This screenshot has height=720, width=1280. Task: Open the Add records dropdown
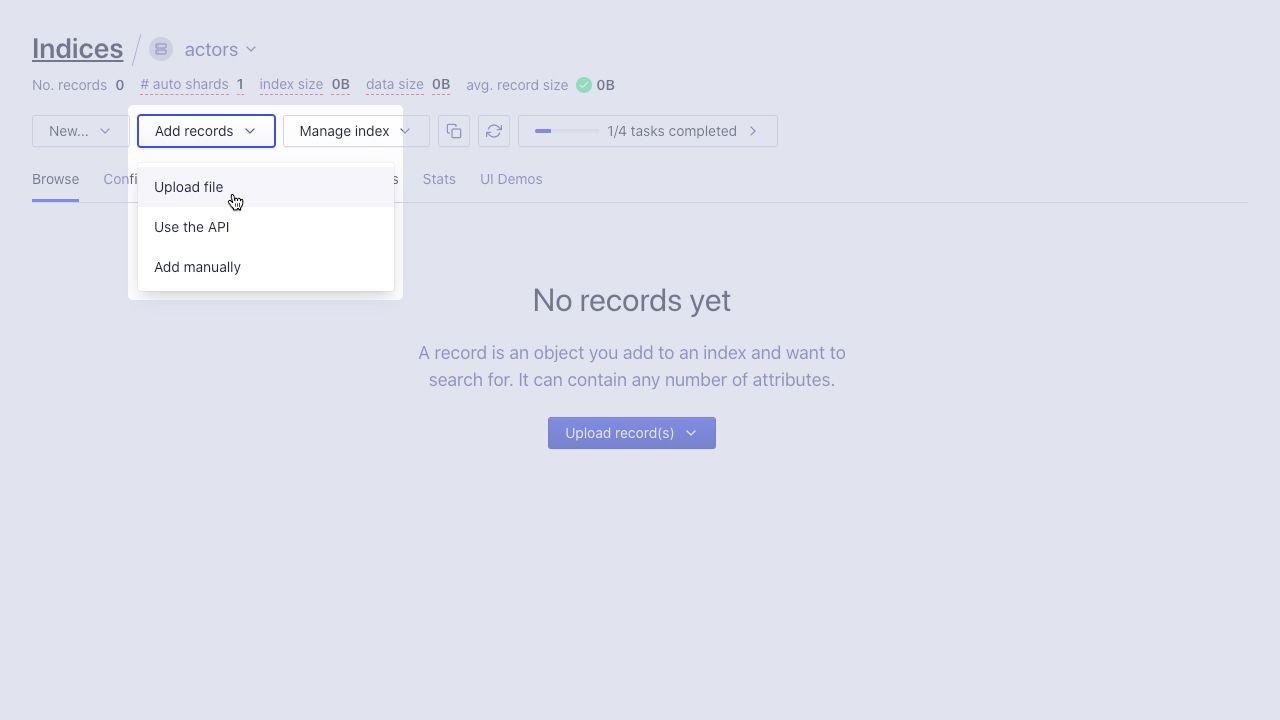tap(205, 131)
